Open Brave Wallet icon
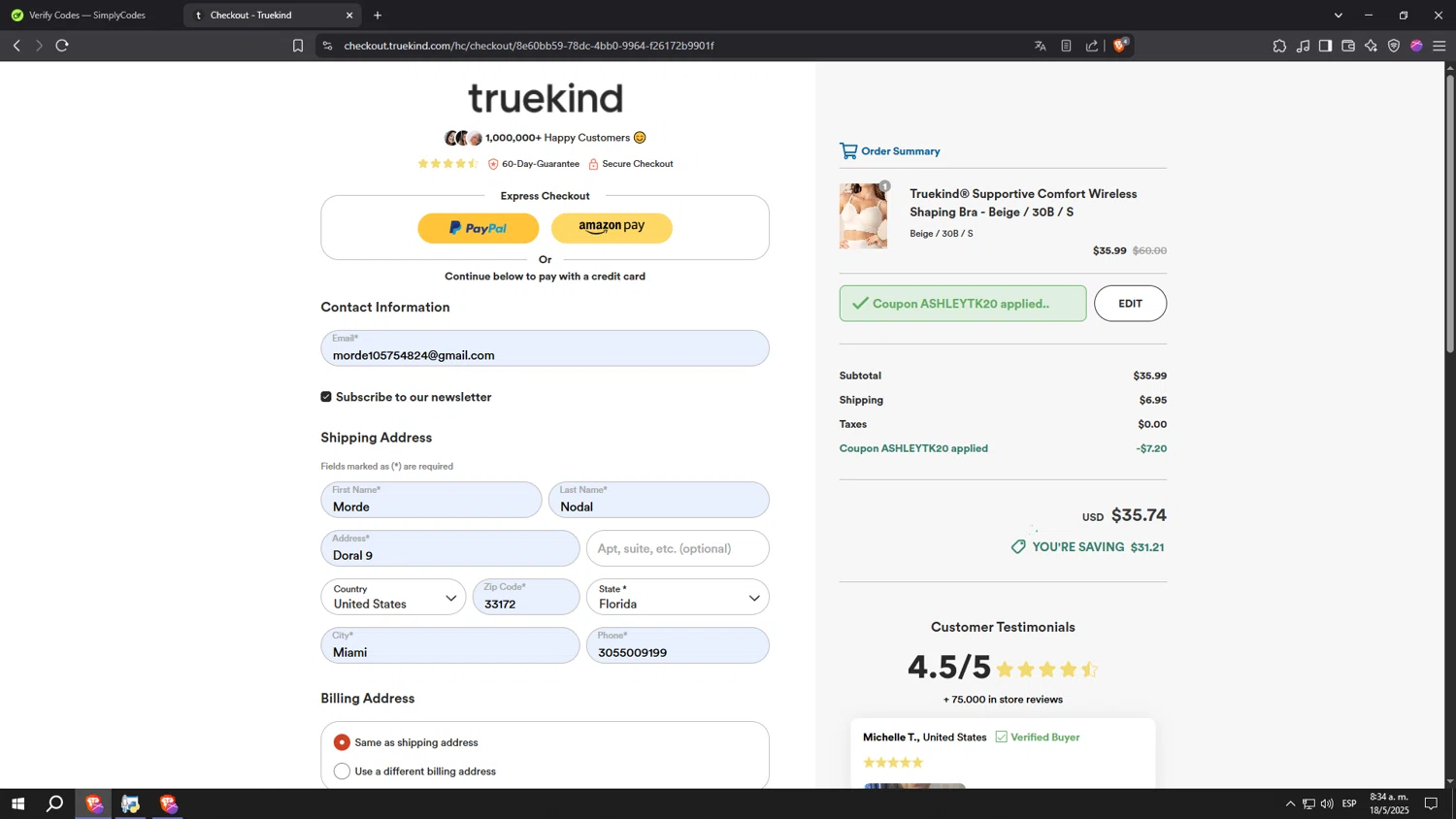This screenshot has width=1456, height=819. pyautogui.click(x=1348, y=46)
